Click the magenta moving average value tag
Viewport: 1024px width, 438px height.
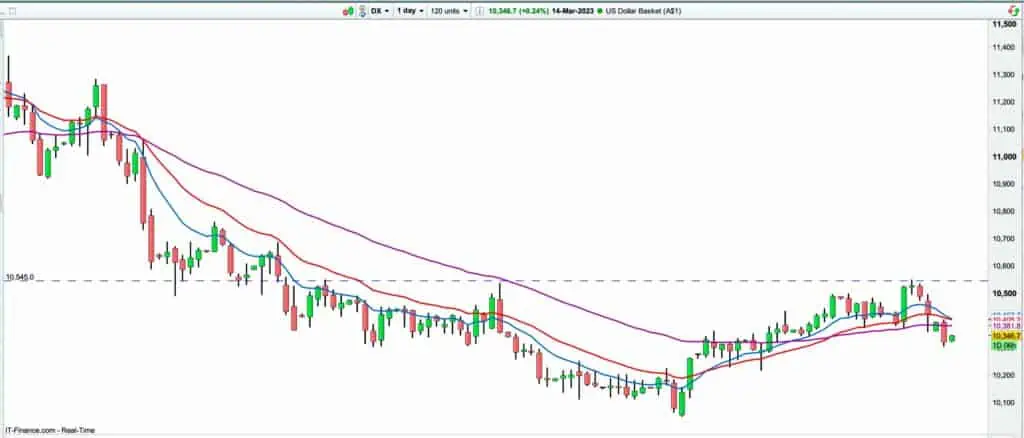[1006, 326]
